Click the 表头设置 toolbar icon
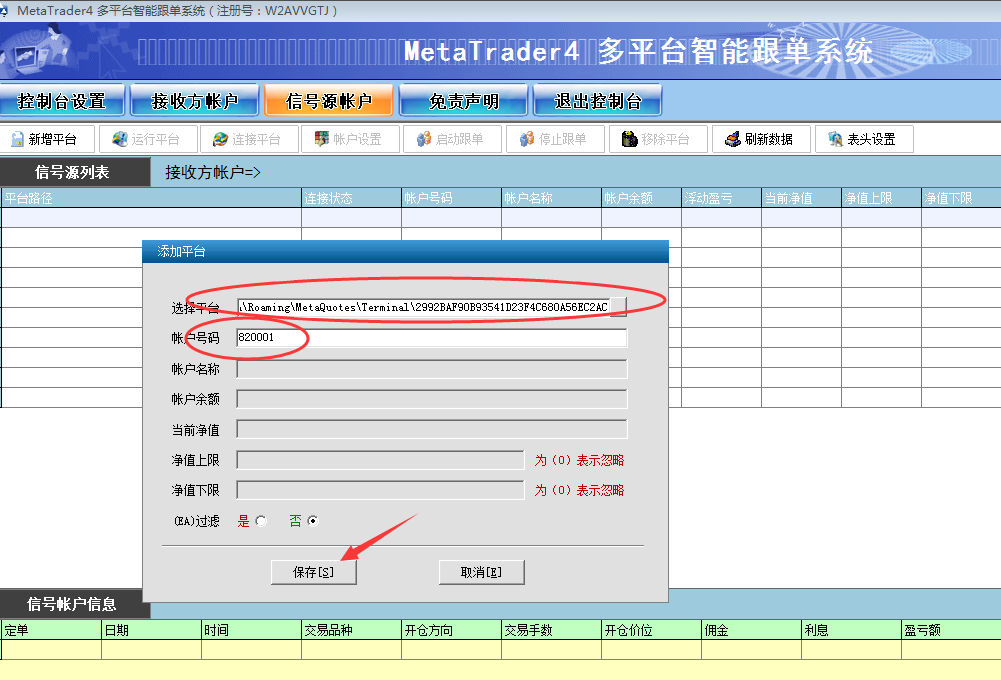This screenshot has height=680, width=1001. tap(836, 139)
